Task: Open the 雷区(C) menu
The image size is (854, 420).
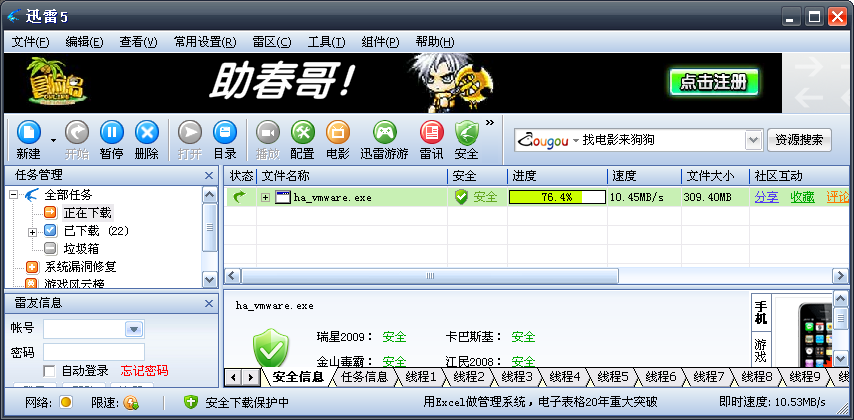Action: (272, 42)
